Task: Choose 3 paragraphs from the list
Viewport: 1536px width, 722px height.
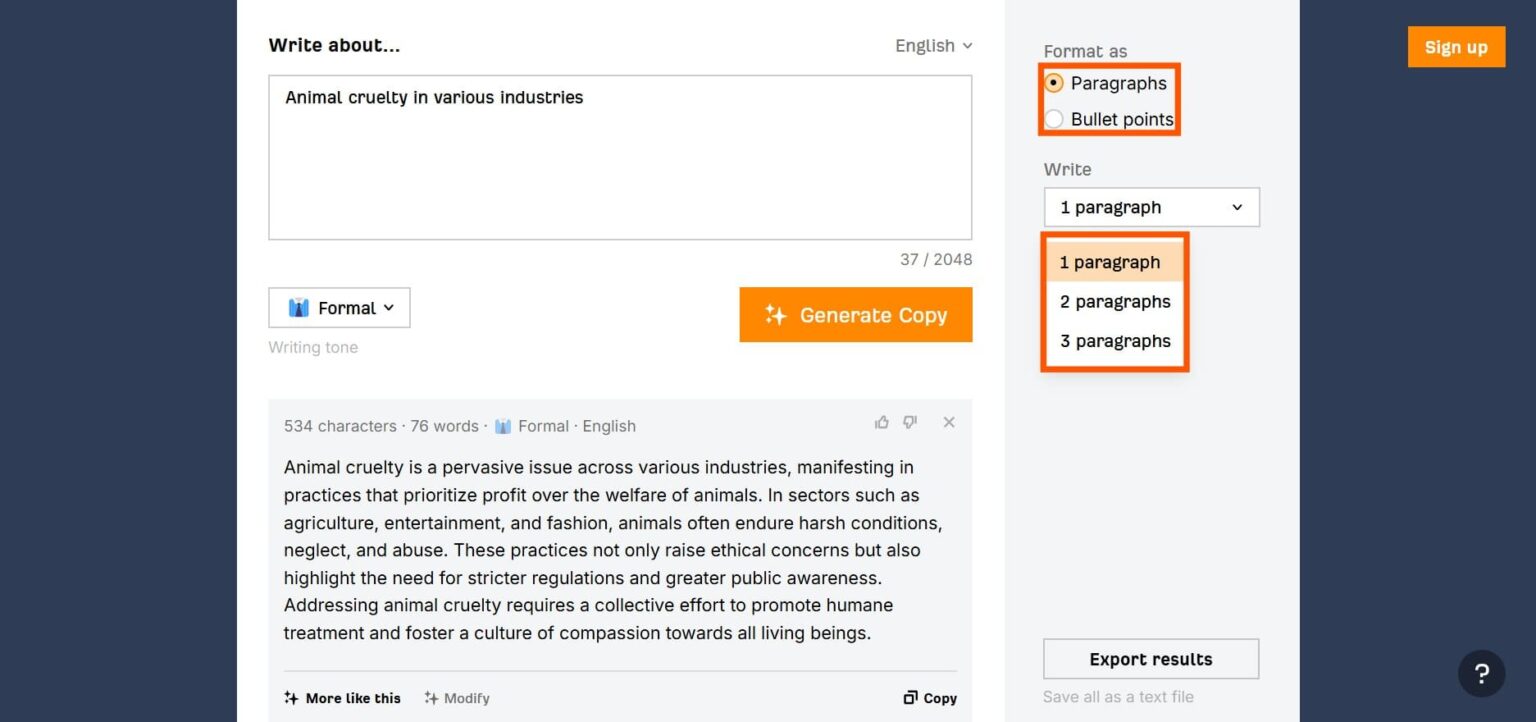Action: point(1114,341)
